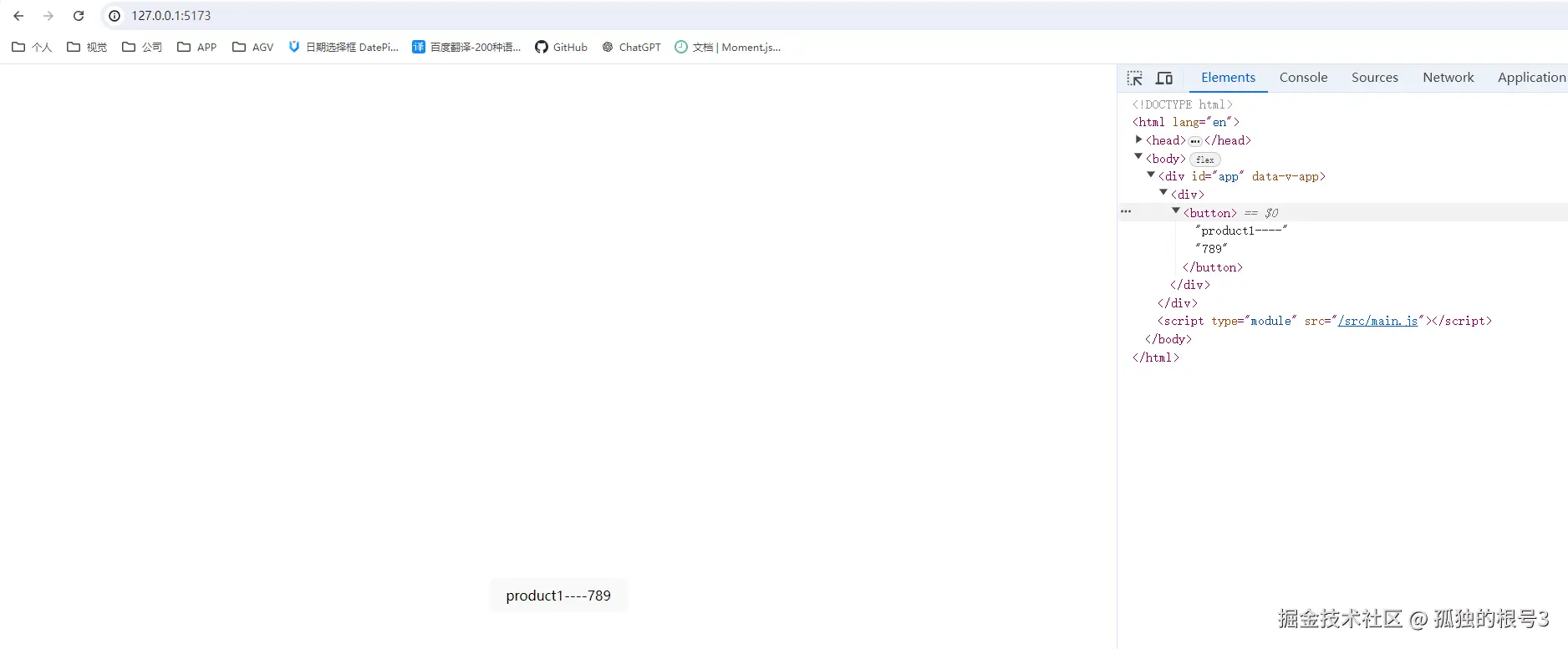1568x649 pixels.
Task: Expand the head element node
Action: (1138, 139)
